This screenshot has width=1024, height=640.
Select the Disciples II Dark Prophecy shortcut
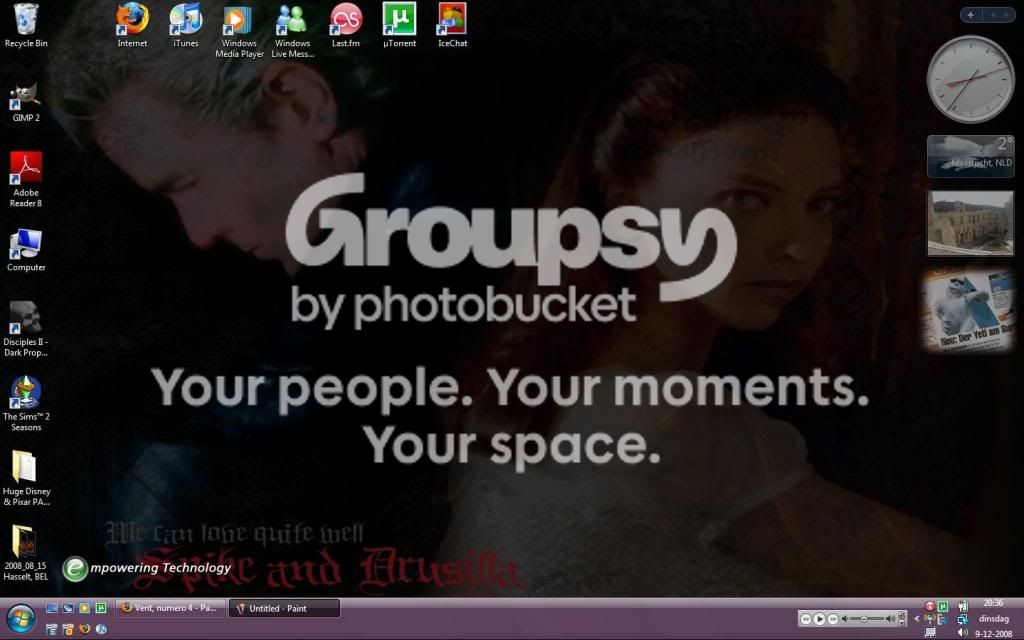point(25,330)
